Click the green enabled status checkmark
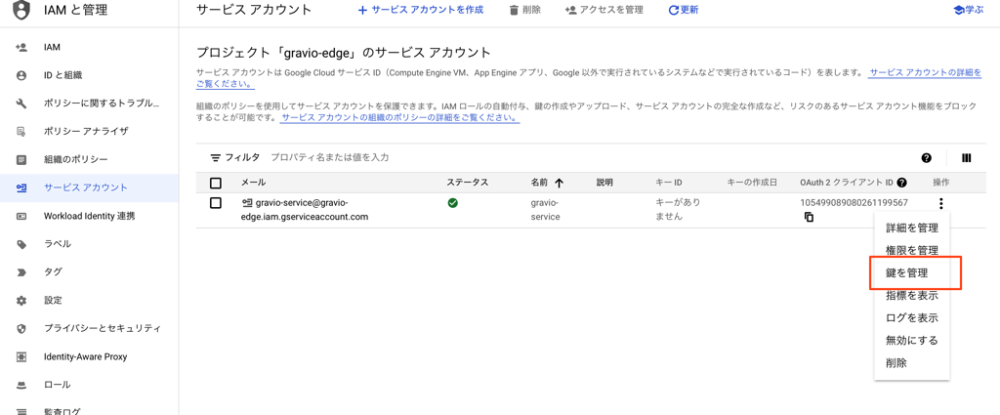 pyautogui.click(x=452, y=203)
